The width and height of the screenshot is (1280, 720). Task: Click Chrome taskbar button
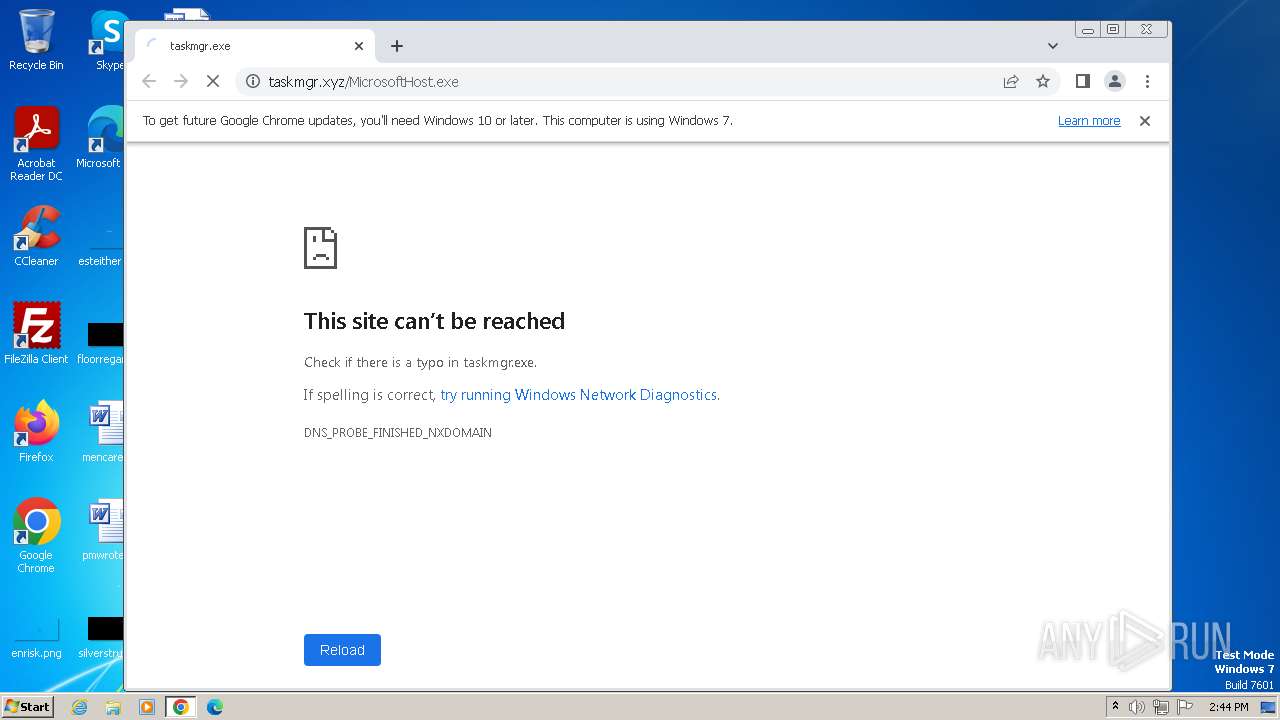point(180,707)
